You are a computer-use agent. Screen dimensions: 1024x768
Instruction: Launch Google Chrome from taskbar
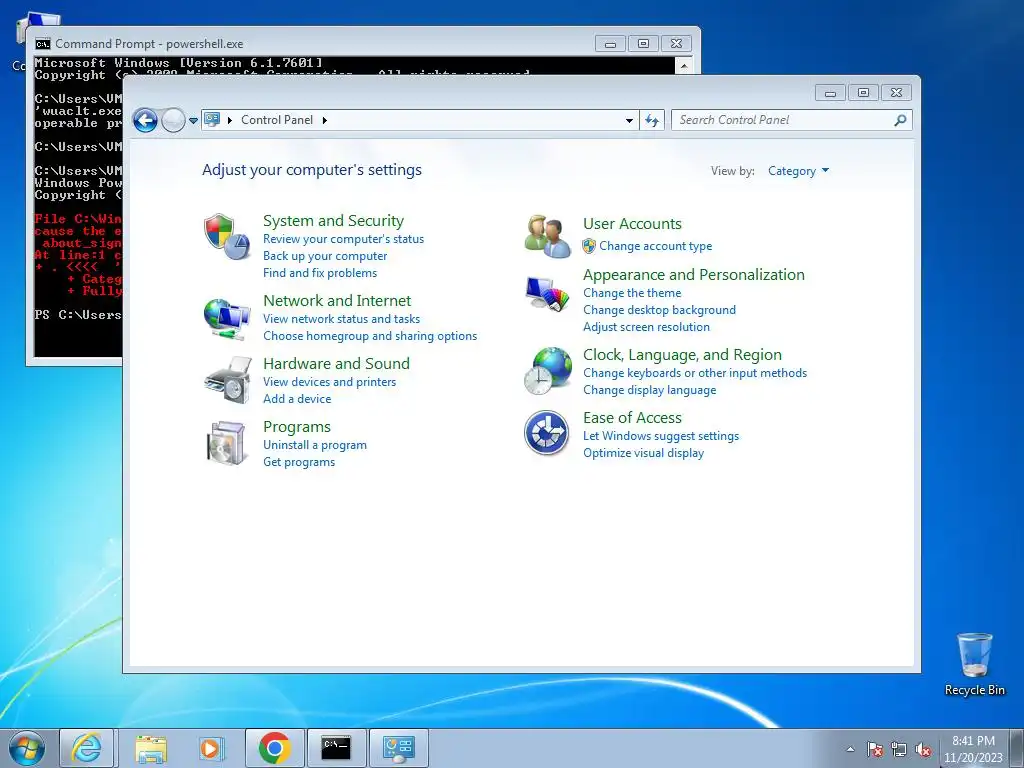click(274, 748)
